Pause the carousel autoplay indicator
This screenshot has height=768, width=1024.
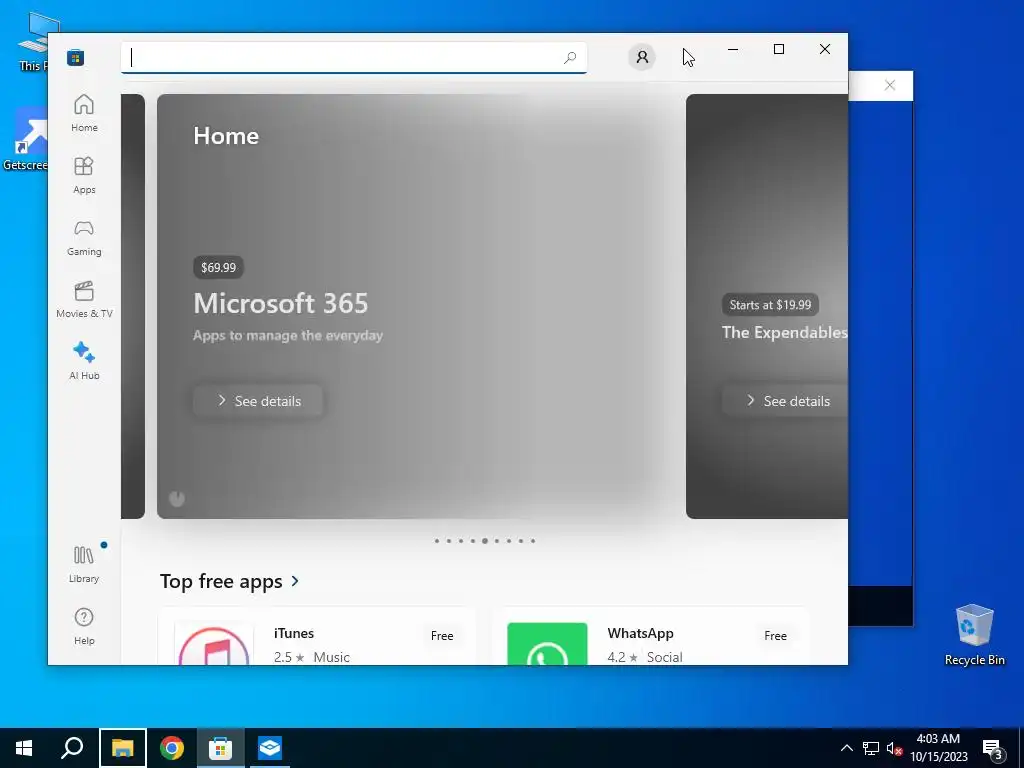(177, 499)
